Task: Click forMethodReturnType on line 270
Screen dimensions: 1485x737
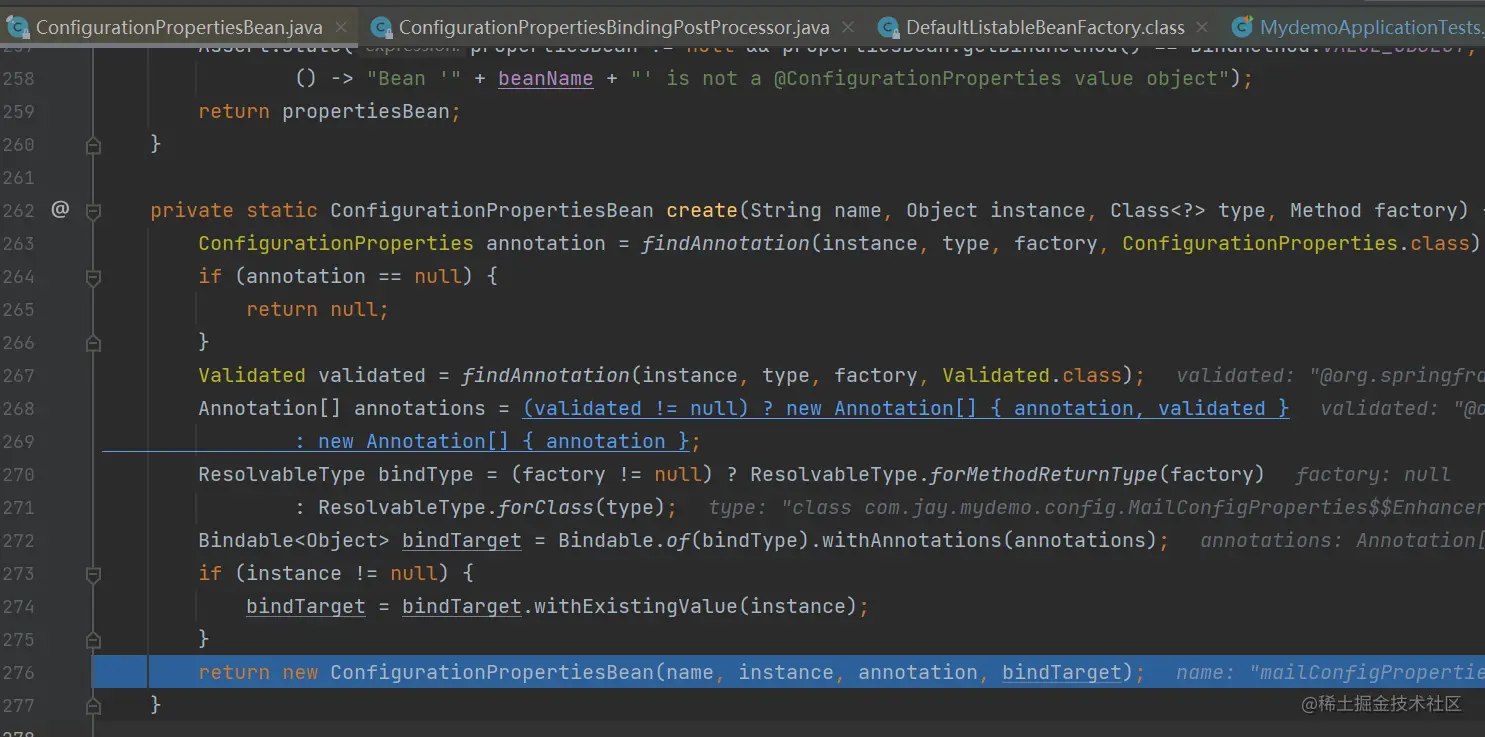Action: (1044, 474)
